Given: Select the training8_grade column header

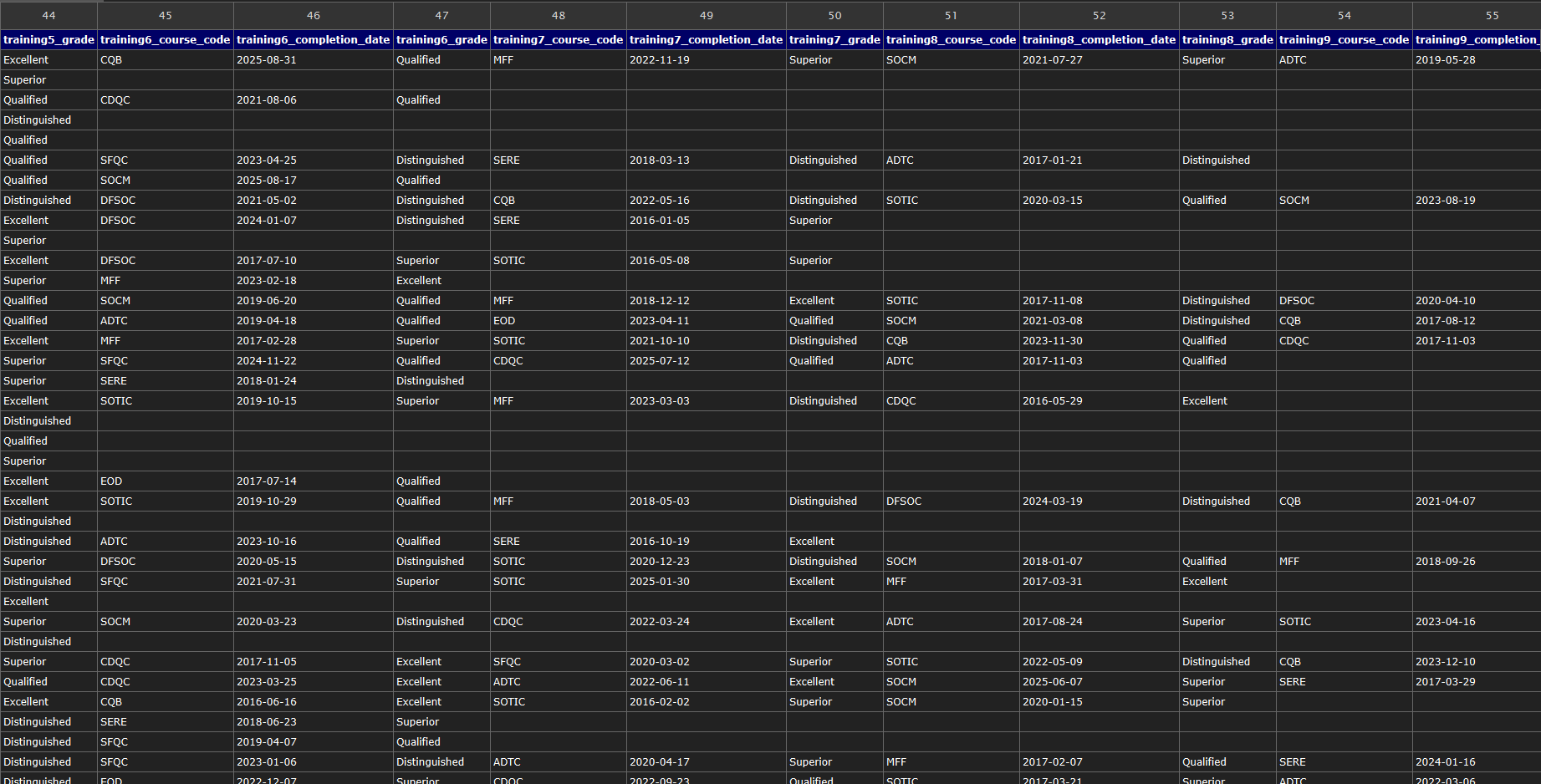Looking at the screenshot, I should [1227, 39].
